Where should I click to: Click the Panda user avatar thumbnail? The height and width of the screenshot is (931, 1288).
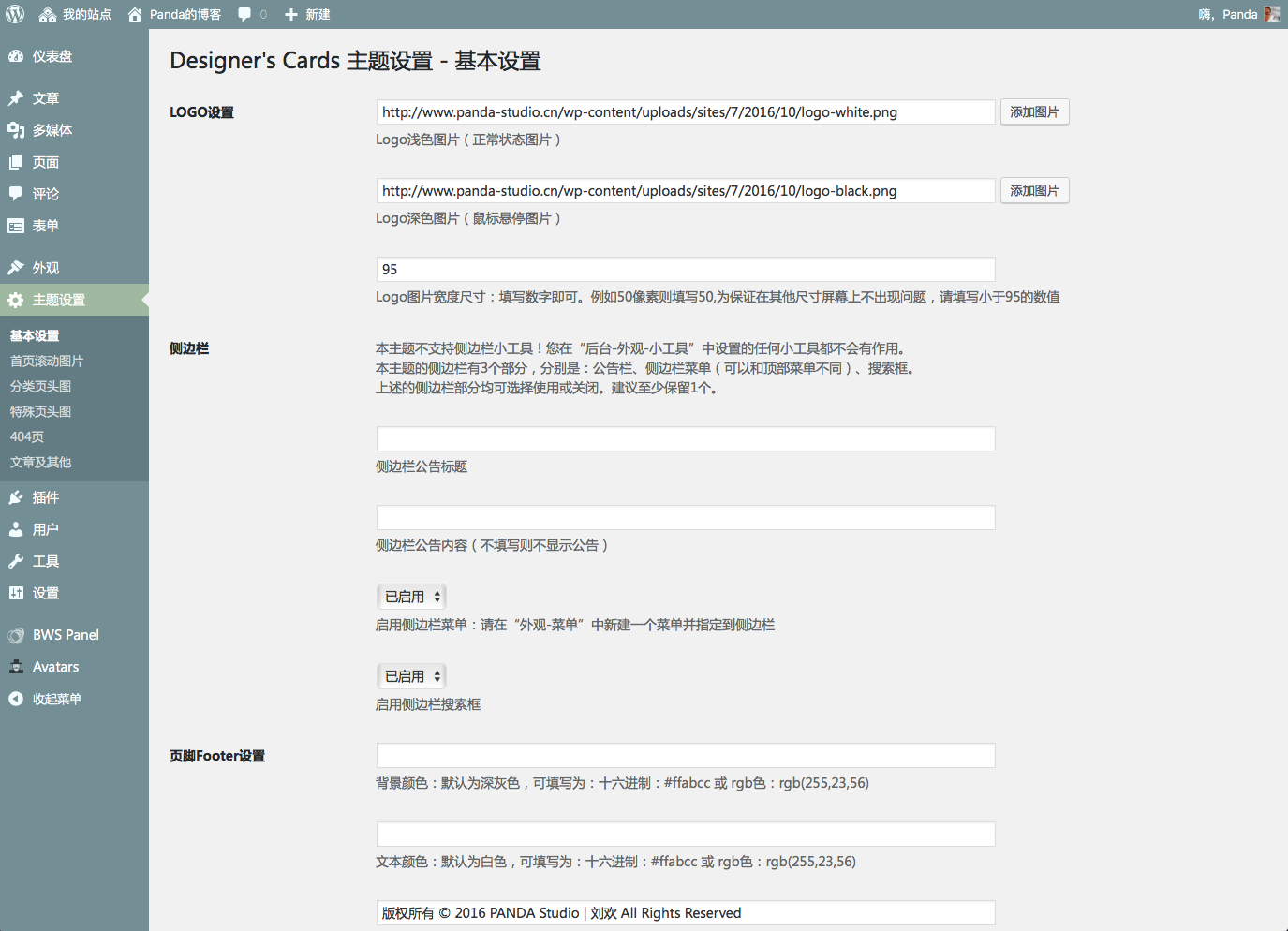(1271, 14)
